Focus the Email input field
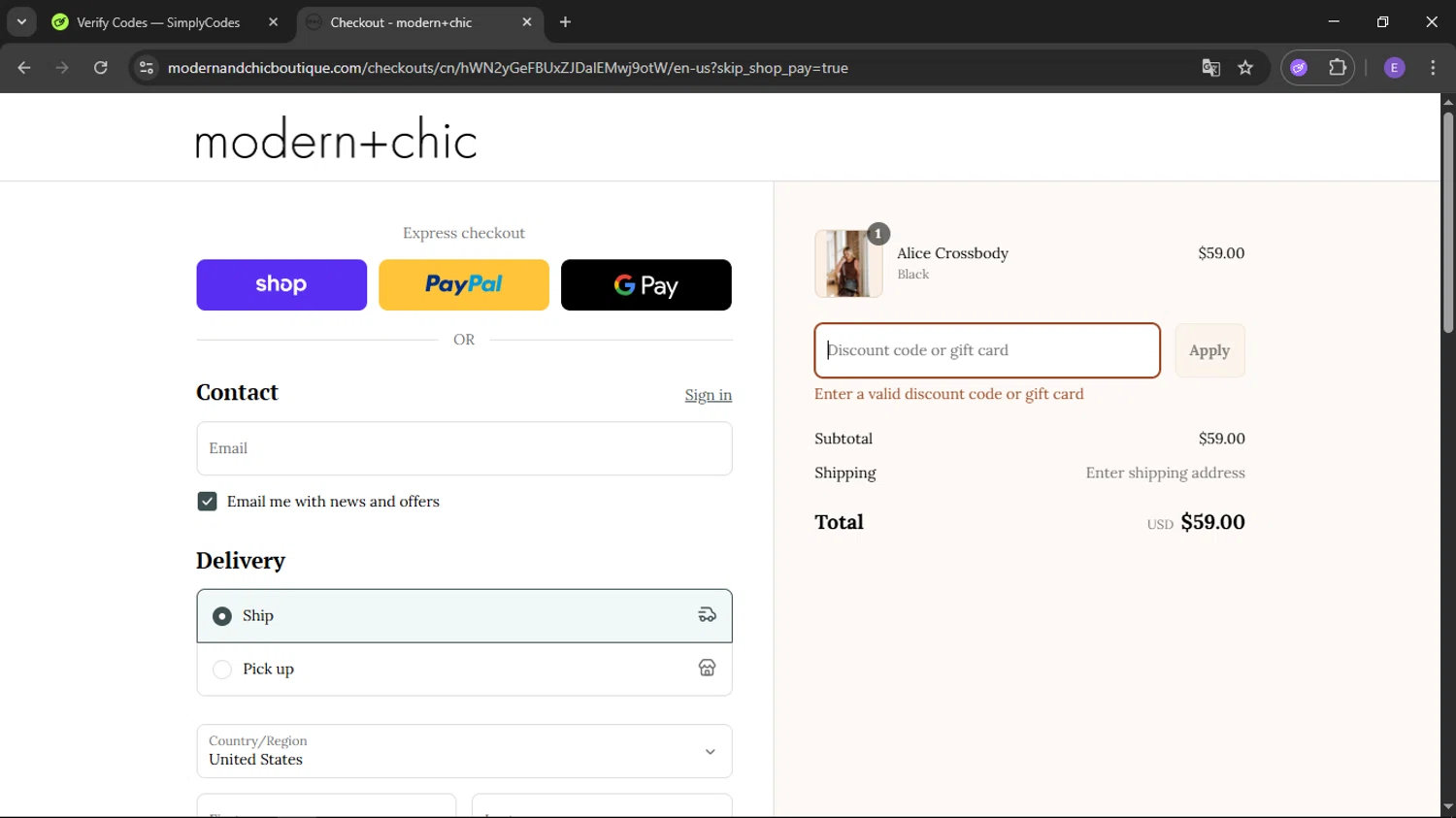This screenshot has width=1456, height=818. (464, 448)
